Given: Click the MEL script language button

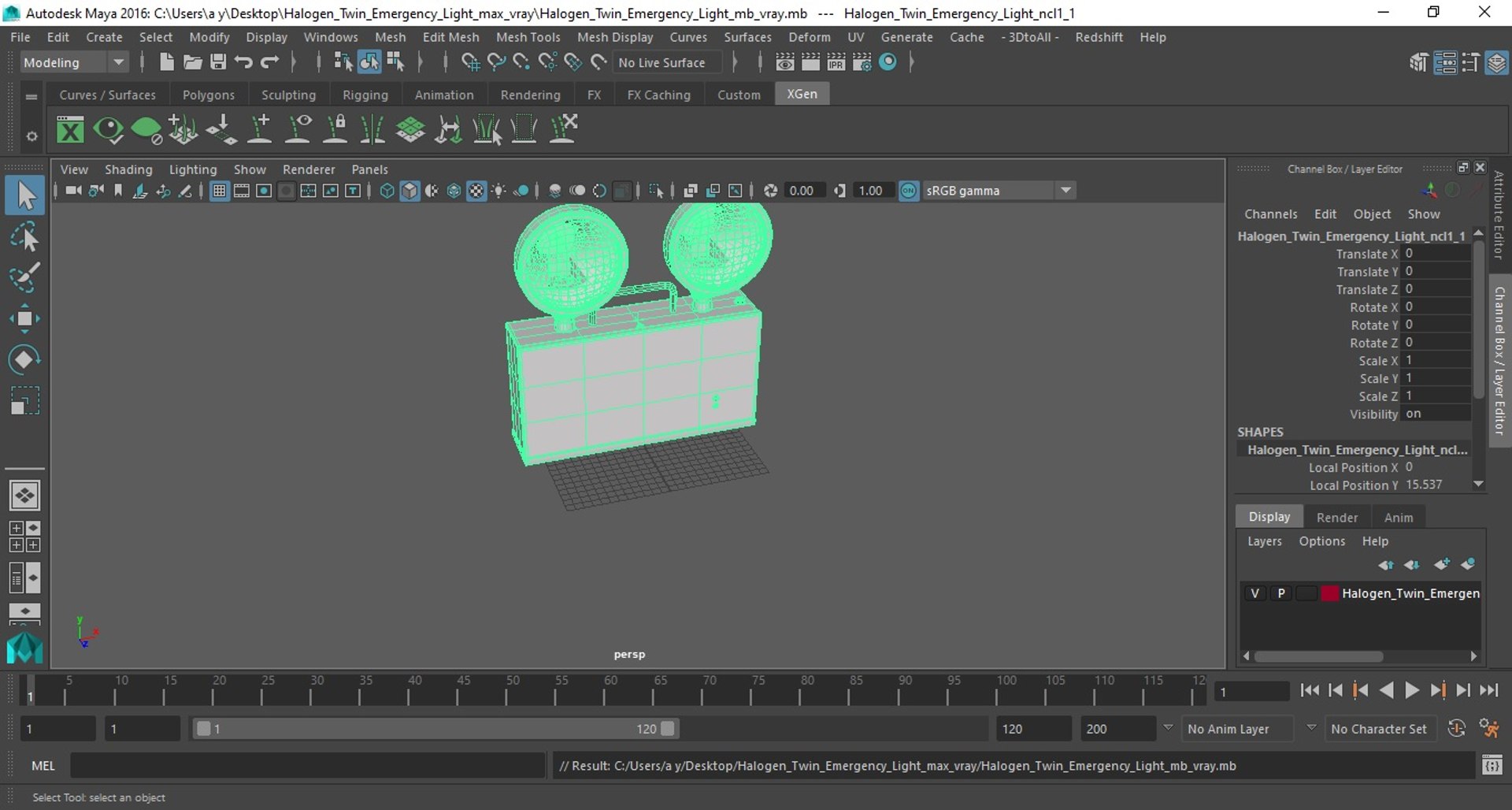Looking at the screenshot, I should point(43,766).
